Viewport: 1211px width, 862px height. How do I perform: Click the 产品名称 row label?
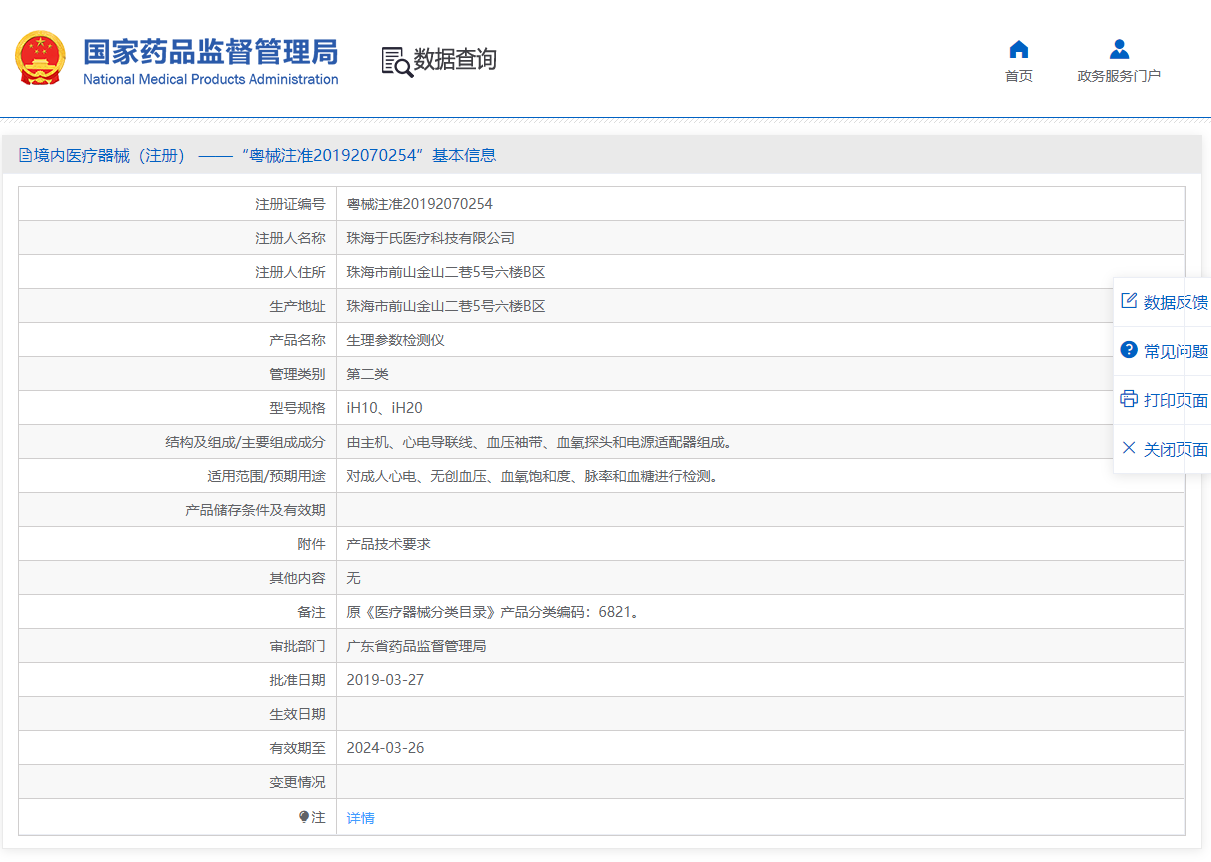[298, 340]
